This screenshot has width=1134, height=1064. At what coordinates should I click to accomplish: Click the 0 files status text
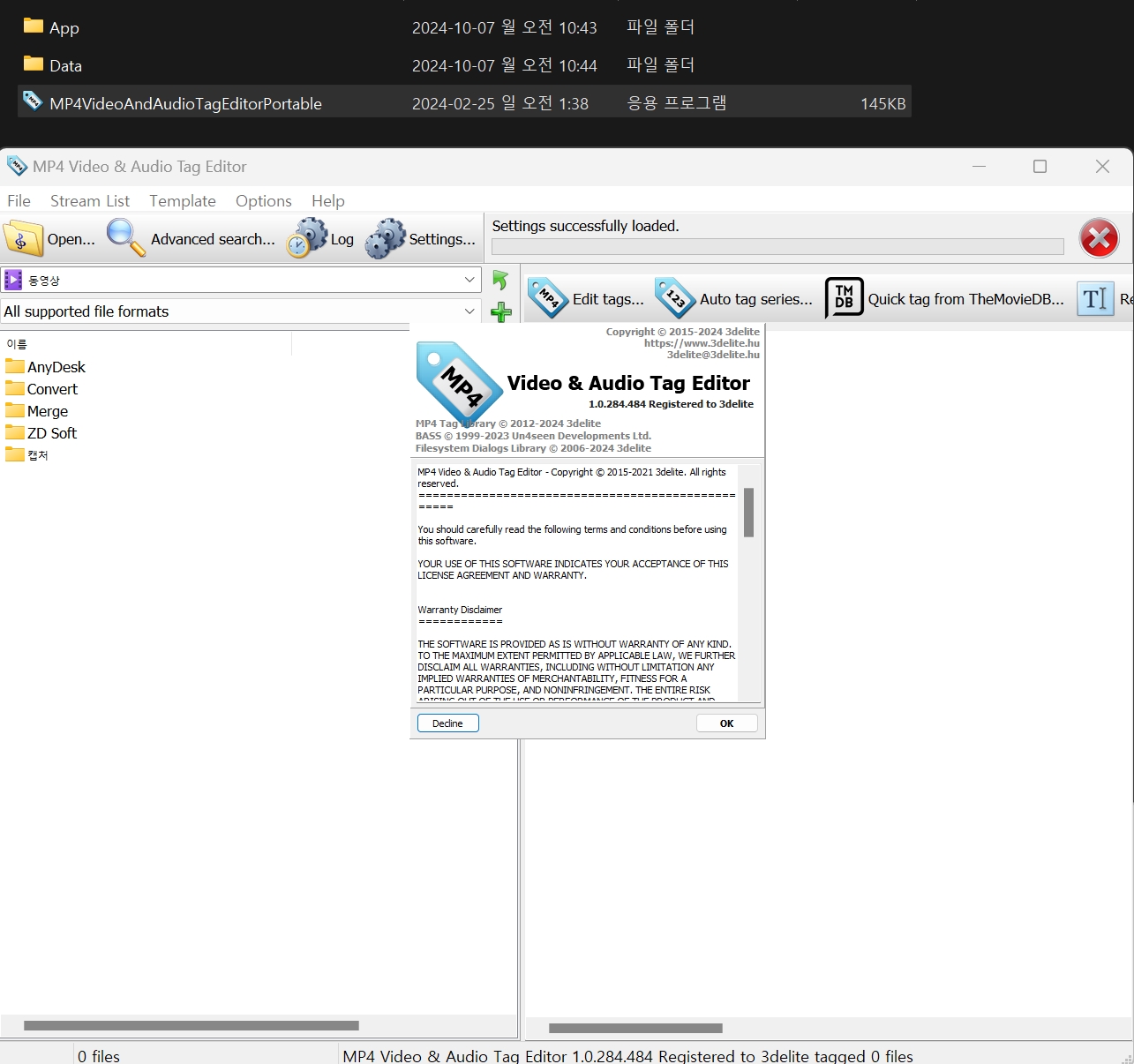pyautogui.click(x=99, y=1056)
